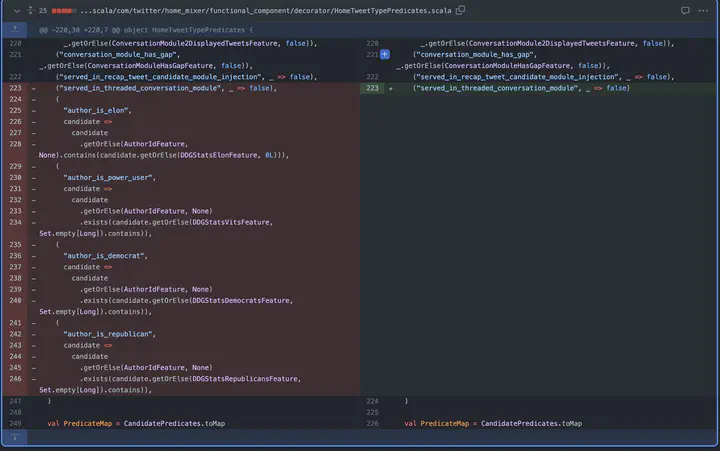Open the HomeTweetTypePredicates.scala file path link
This screenshot has height=451, width=720.
point(266,10)
